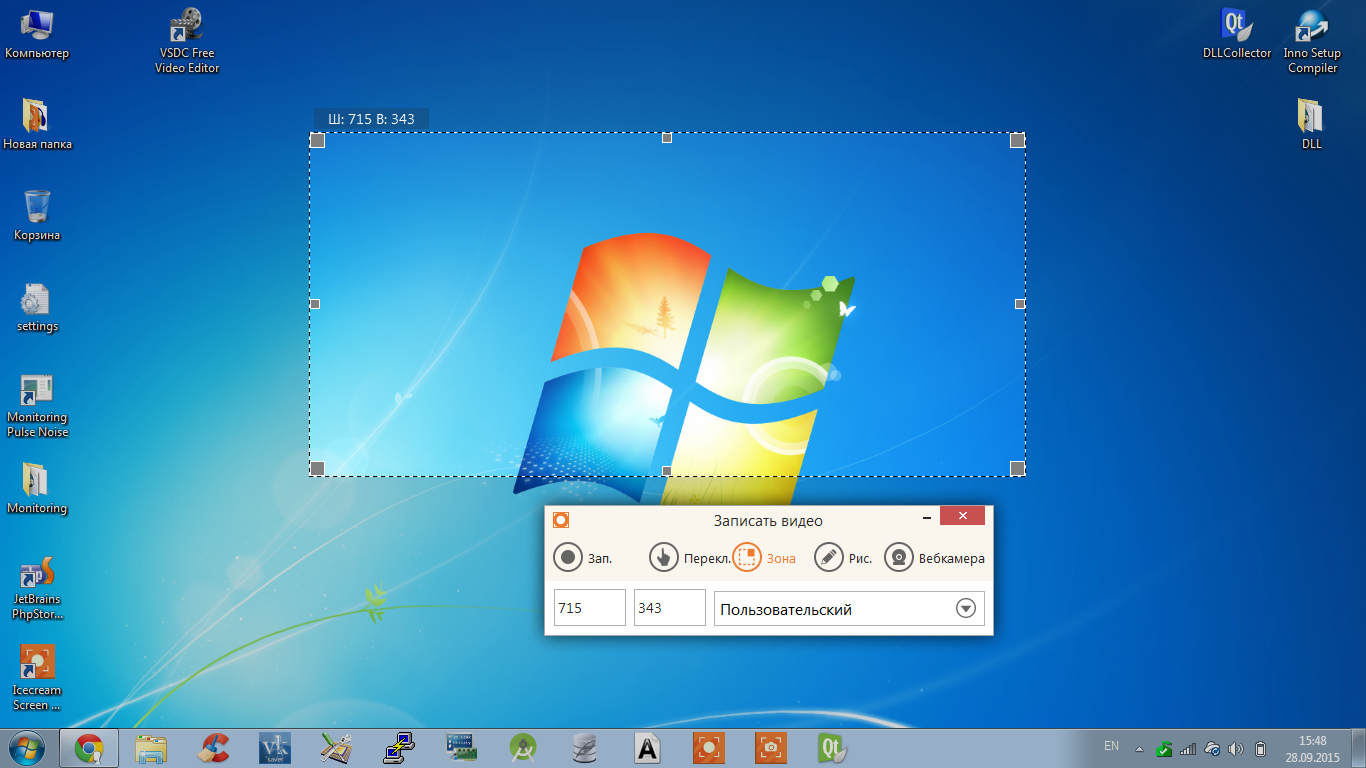
Task: Select the Перекл. hand pointer tool
Action: (690, 558)
